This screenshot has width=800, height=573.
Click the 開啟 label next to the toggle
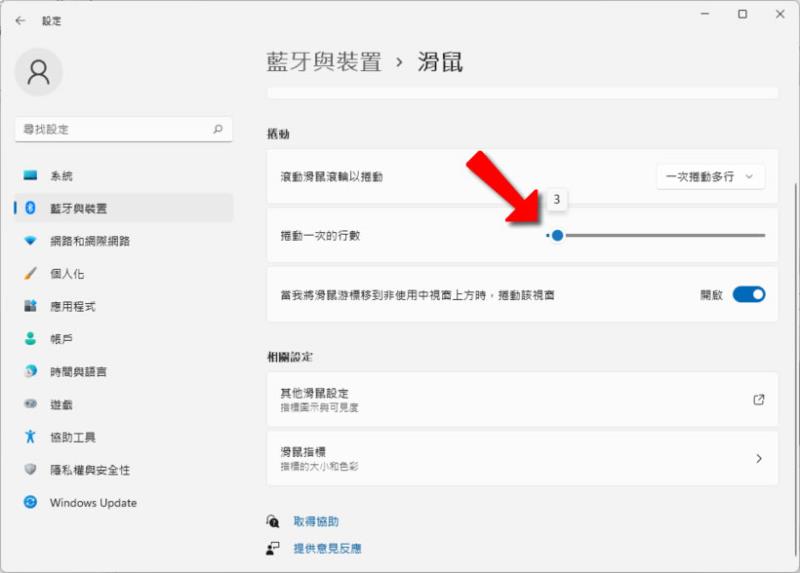[711, 295]
